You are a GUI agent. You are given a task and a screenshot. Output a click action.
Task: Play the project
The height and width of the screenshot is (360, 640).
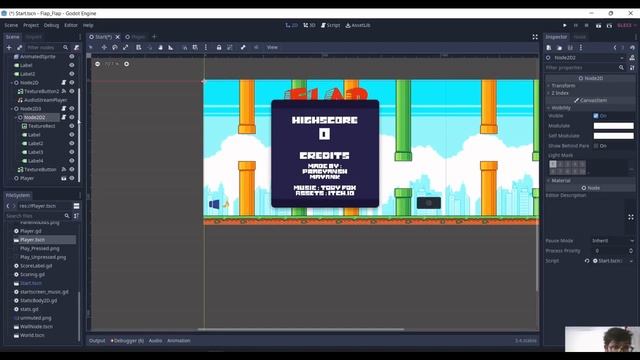565,25
